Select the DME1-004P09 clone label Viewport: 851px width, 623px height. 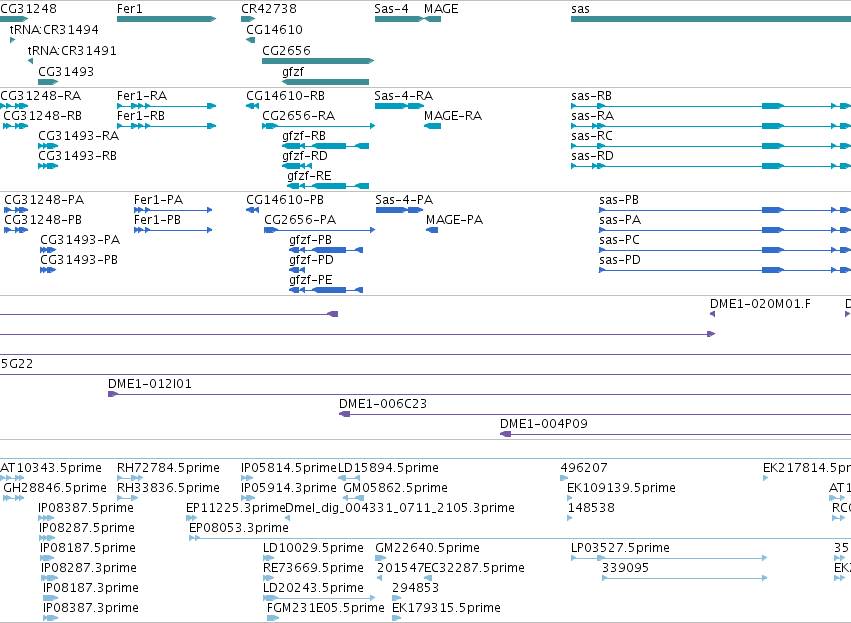click(x=544, y=424)
